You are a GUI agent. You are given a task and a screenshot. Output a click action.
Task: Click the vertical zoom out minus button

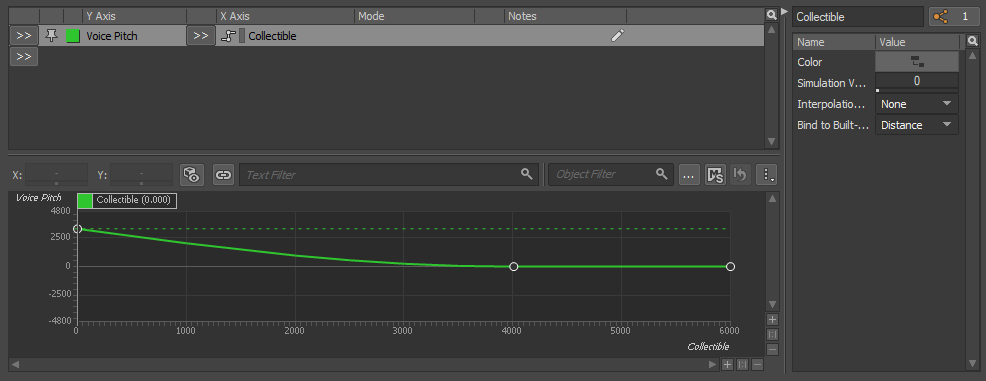click(773, 350)
